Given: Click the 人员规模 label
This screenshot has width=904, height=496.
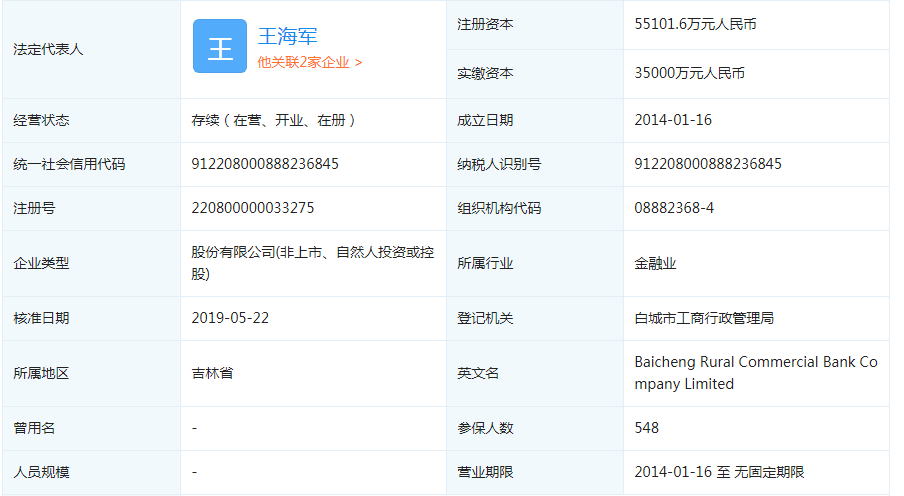Looking at the screenshot, I should tap(41, 472).
